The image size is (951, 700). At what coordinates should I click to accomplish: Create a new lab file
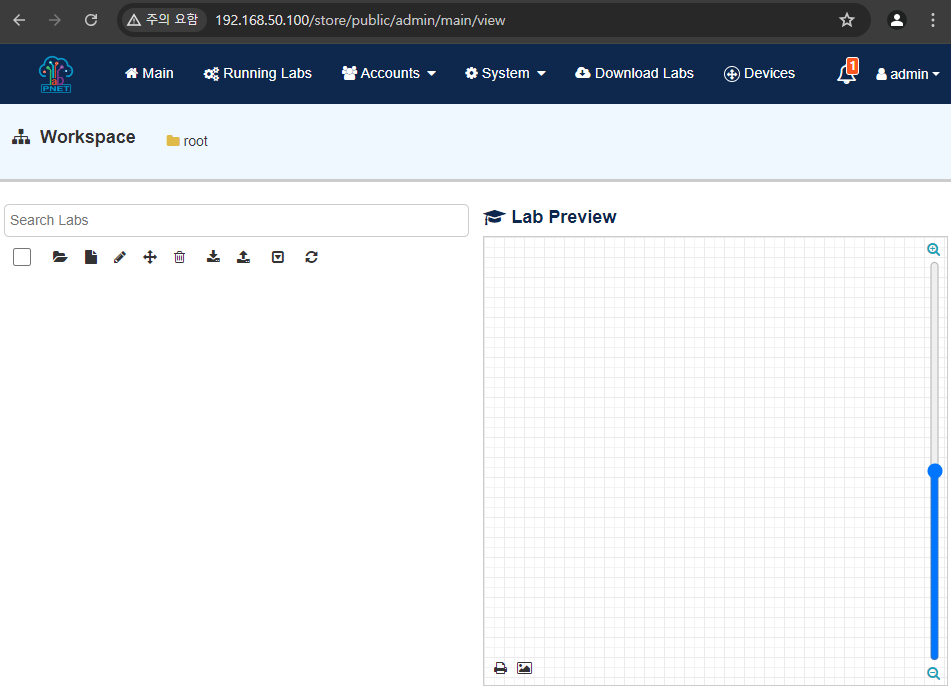click(x=90, y=257)
